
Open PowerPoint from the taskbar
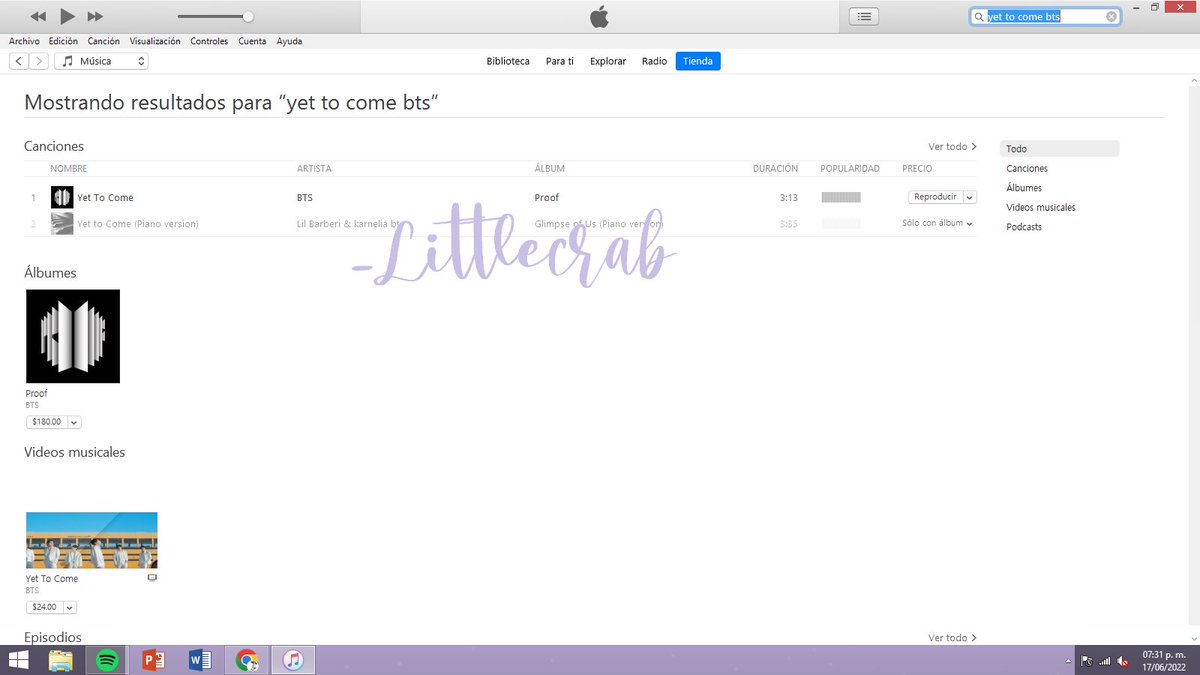[153, 660]
